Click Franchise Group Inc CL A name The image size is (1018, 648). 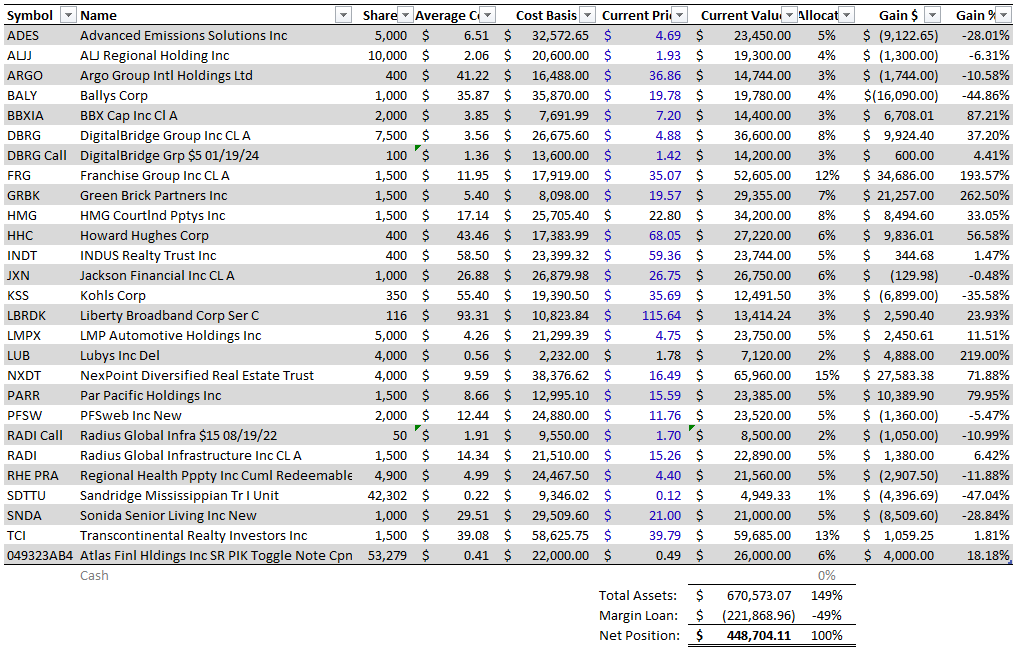pos(155,176)
